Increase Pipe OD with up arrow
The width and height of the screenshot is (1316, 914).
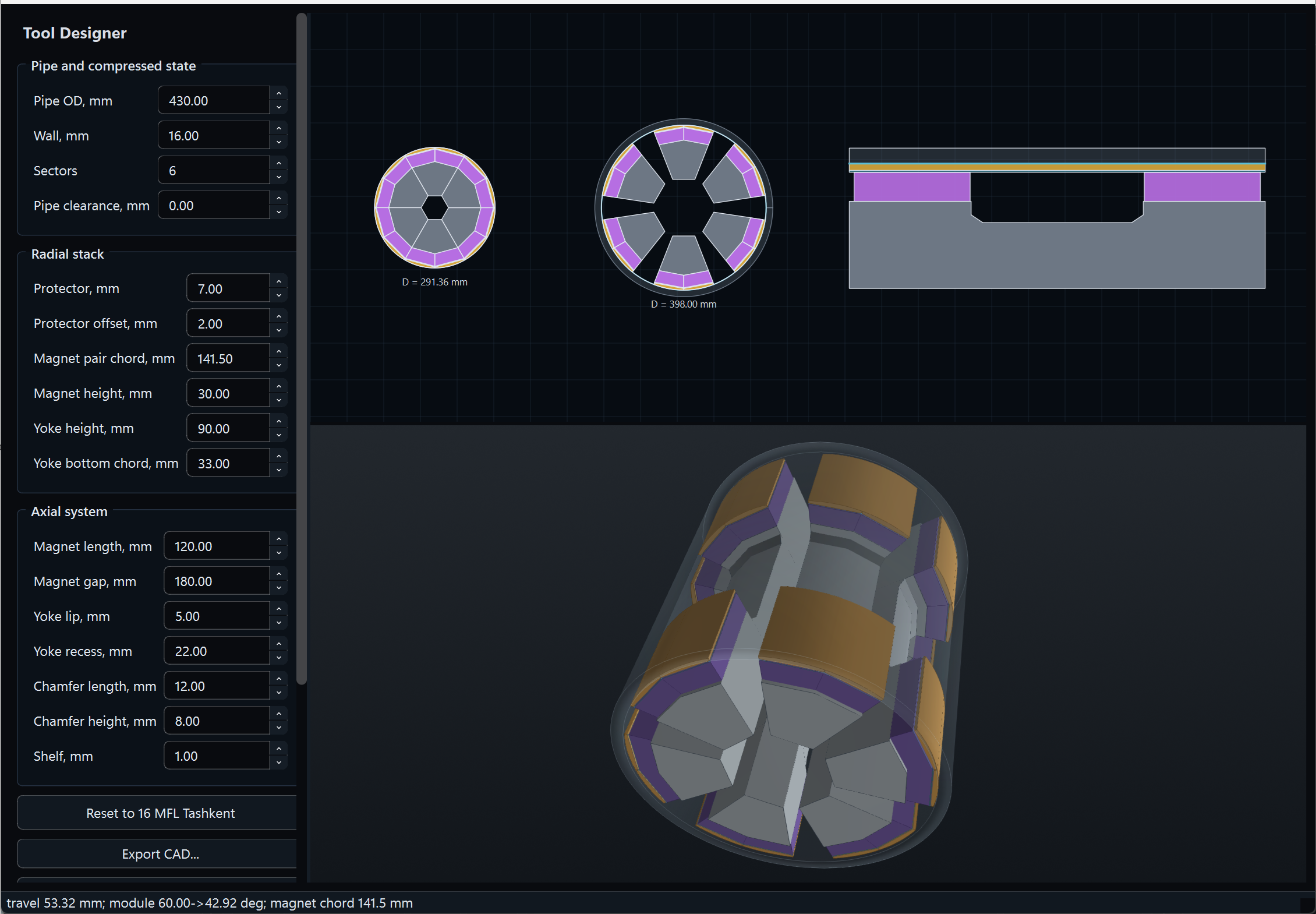click(279, 93)
